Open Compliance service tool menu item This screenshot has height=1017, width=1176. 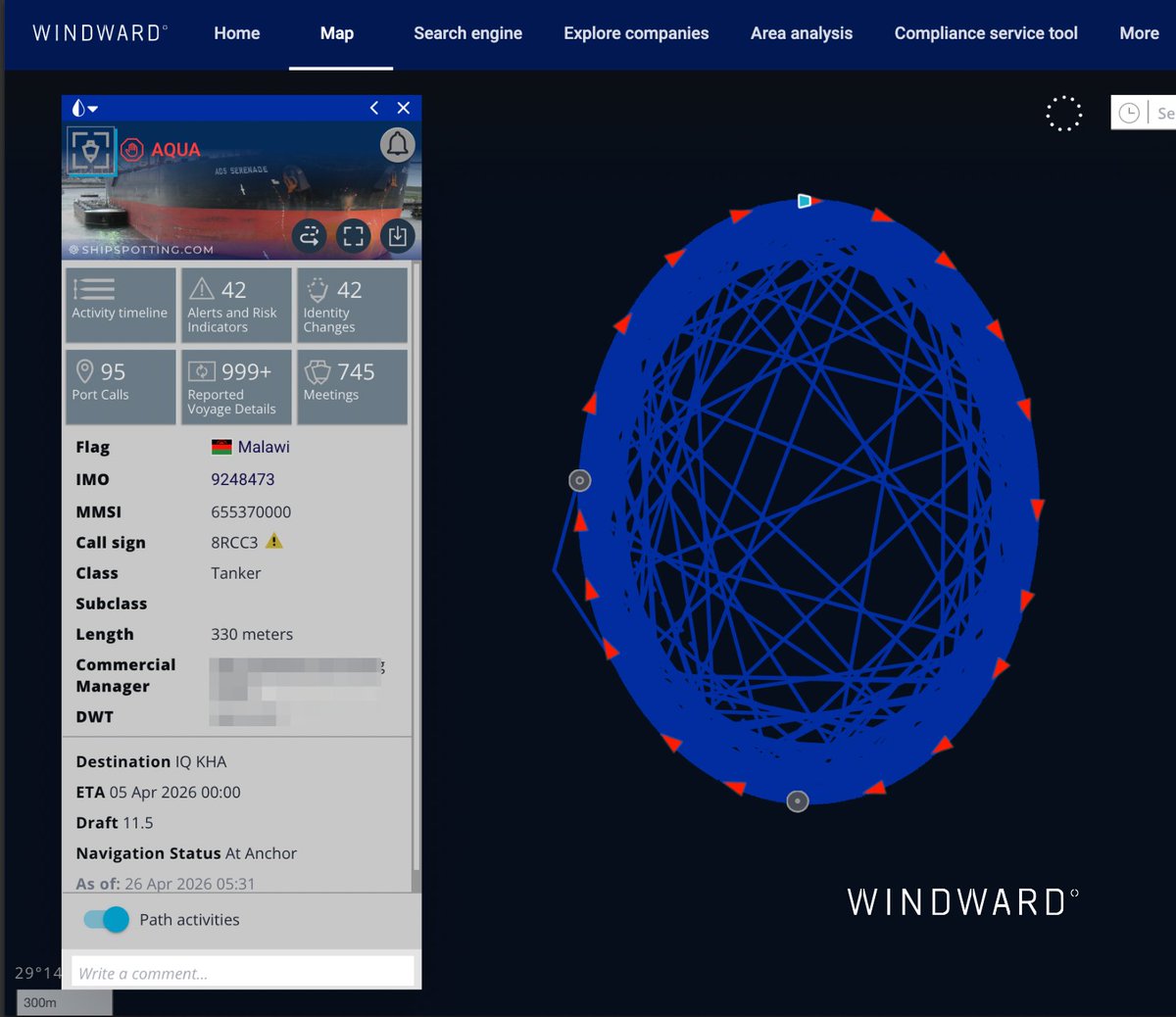click(986, 33)
